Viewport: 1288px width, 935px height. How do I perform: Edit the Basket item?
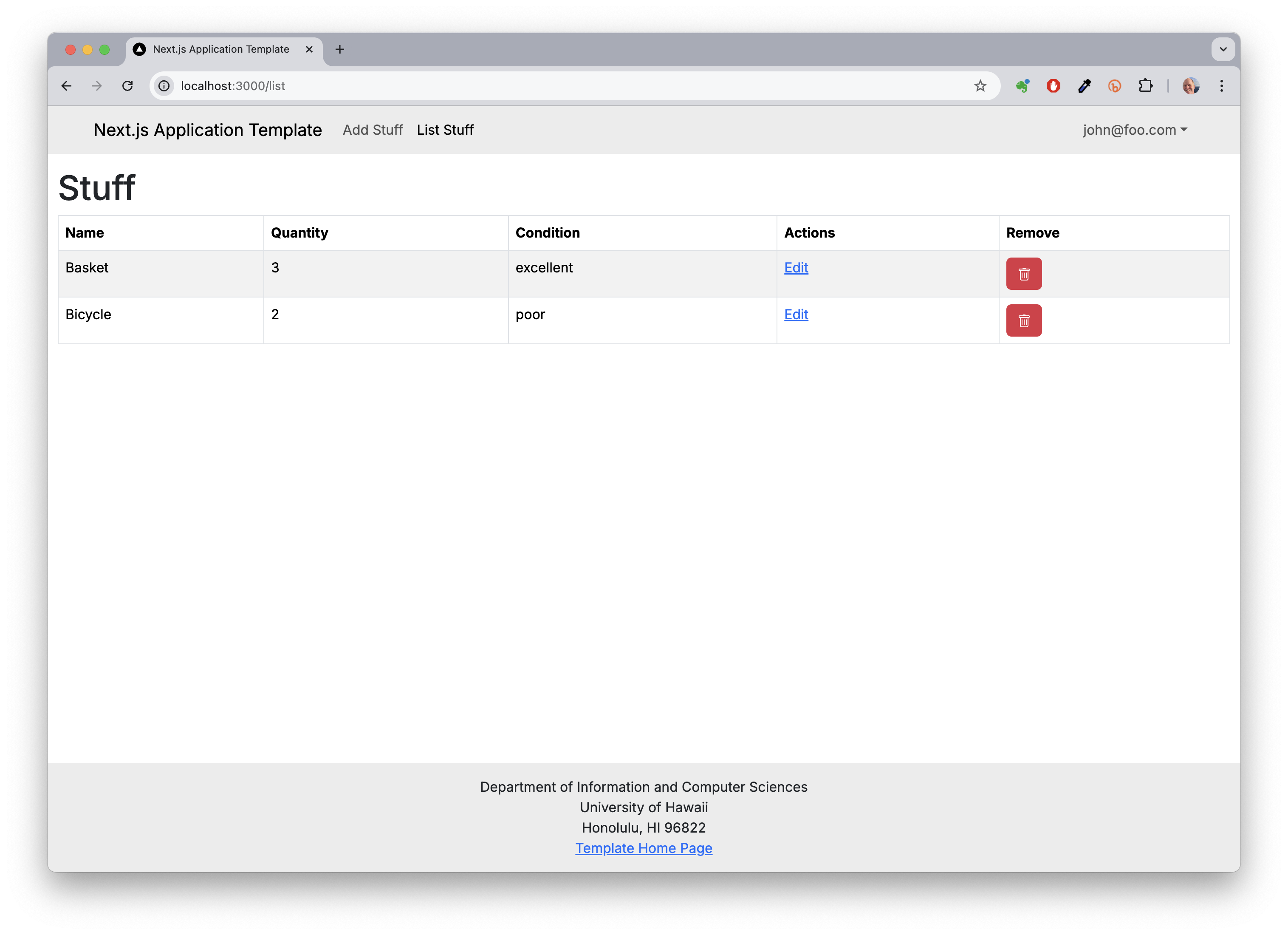(796, 268)
